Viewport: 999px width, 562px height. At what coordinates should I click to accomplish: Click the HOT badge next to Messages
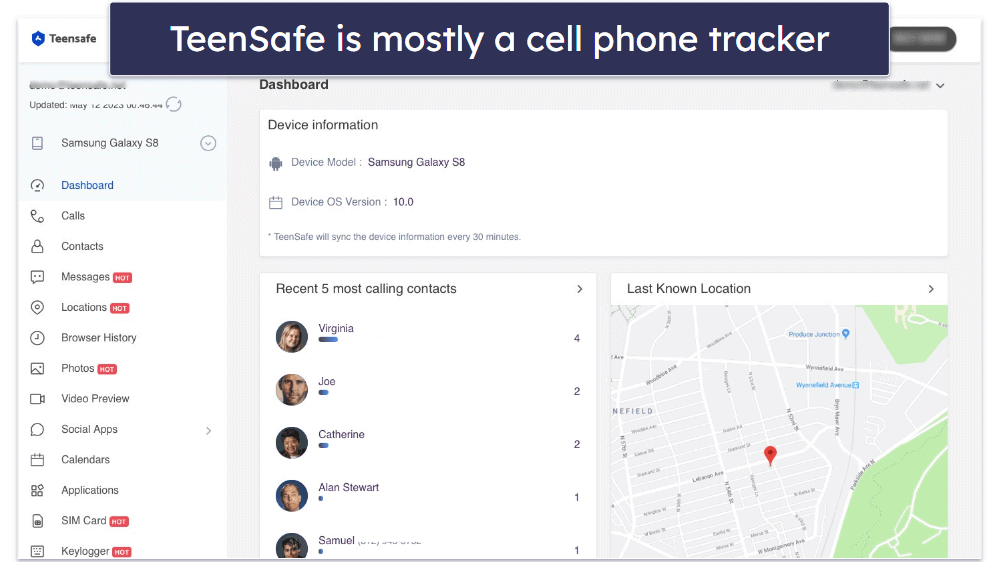tap(122, 278)
